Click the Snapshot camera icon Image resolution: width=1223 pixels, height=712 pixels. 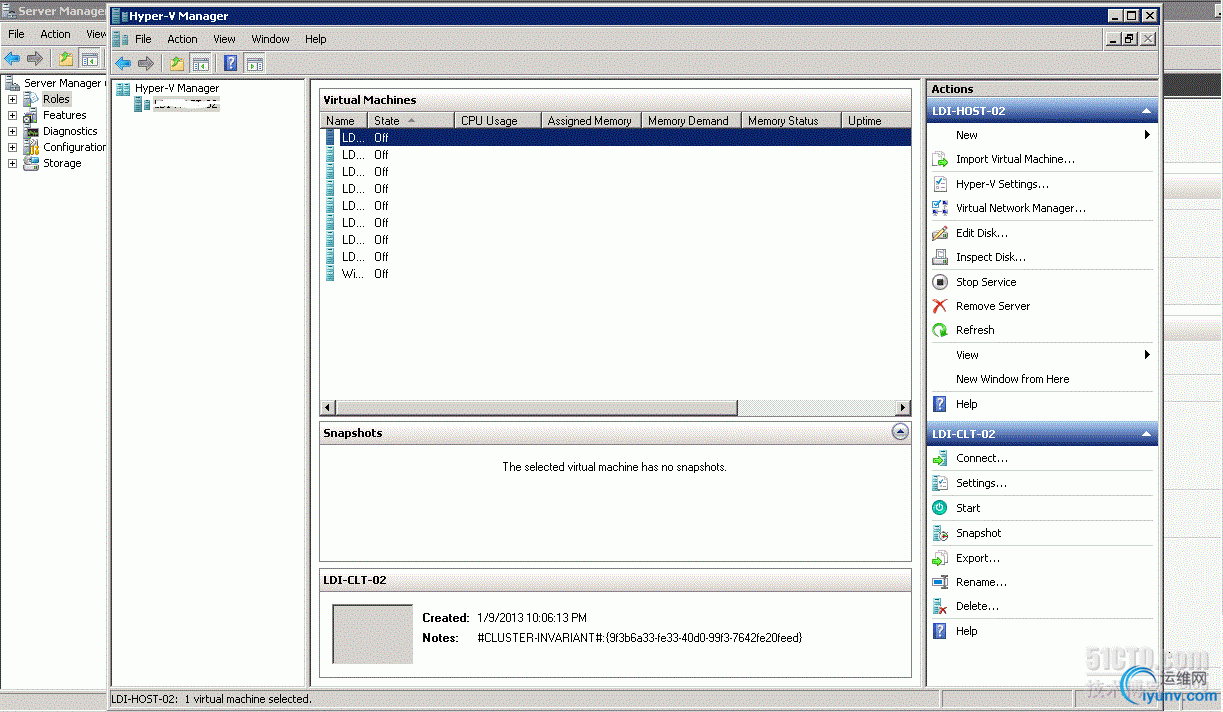tap(939, 533)
